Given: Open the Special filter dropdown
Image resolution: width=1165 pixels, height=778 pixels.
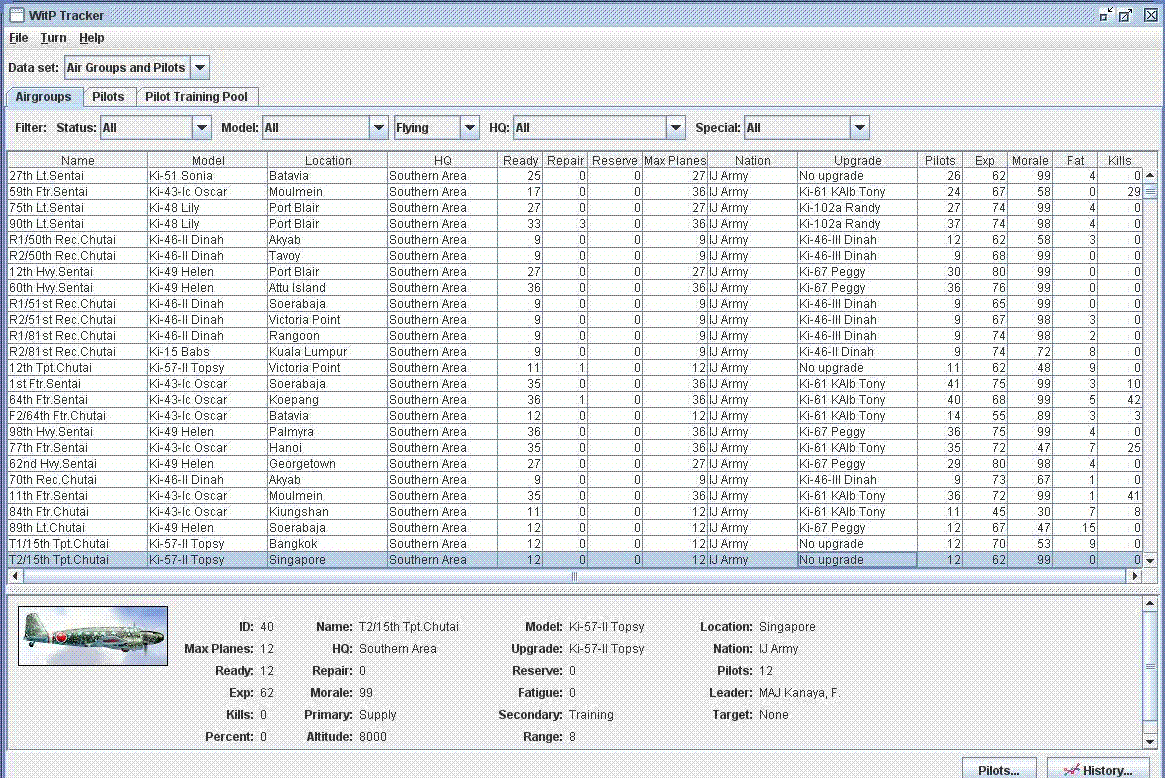Looking at the screenshot, I should [x=859, y=128].
